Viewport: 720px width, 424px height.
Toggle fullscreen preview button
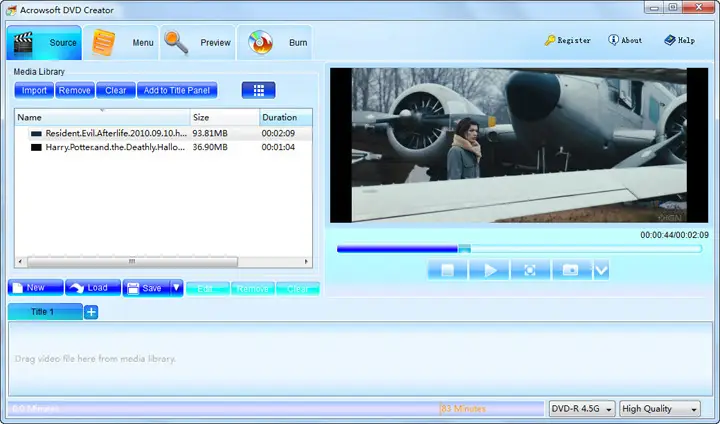pyautogui.click(x=530, y=270)
